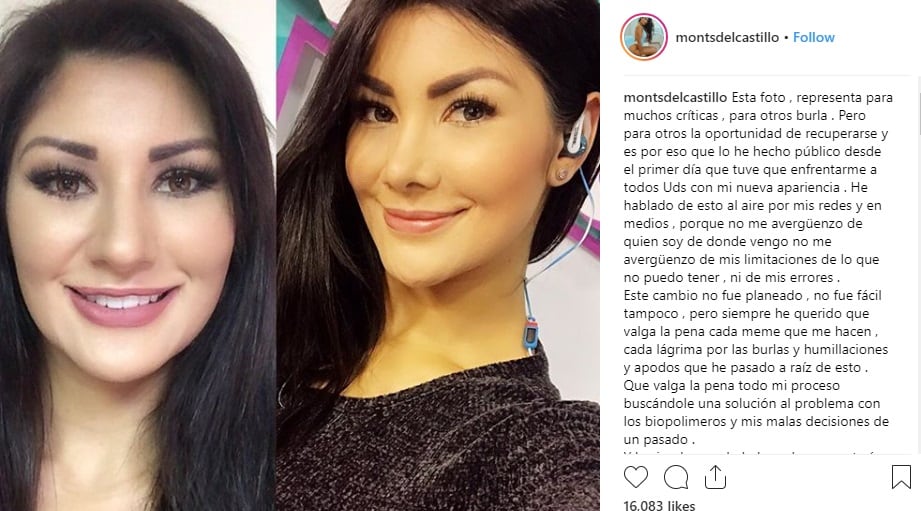Click the blue earphone in the right photo
Screen dimensions: 921x511
point(576,134)
